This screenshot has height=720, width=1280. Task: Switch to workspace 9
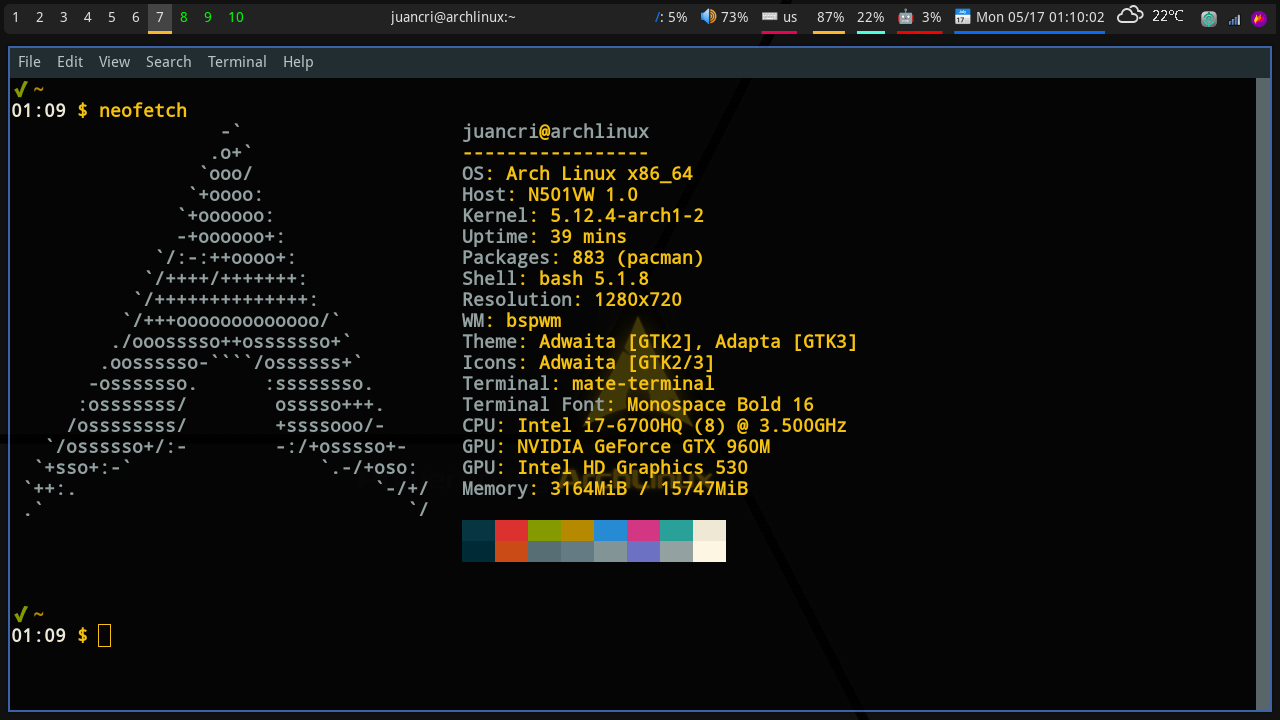click(208, 17)
